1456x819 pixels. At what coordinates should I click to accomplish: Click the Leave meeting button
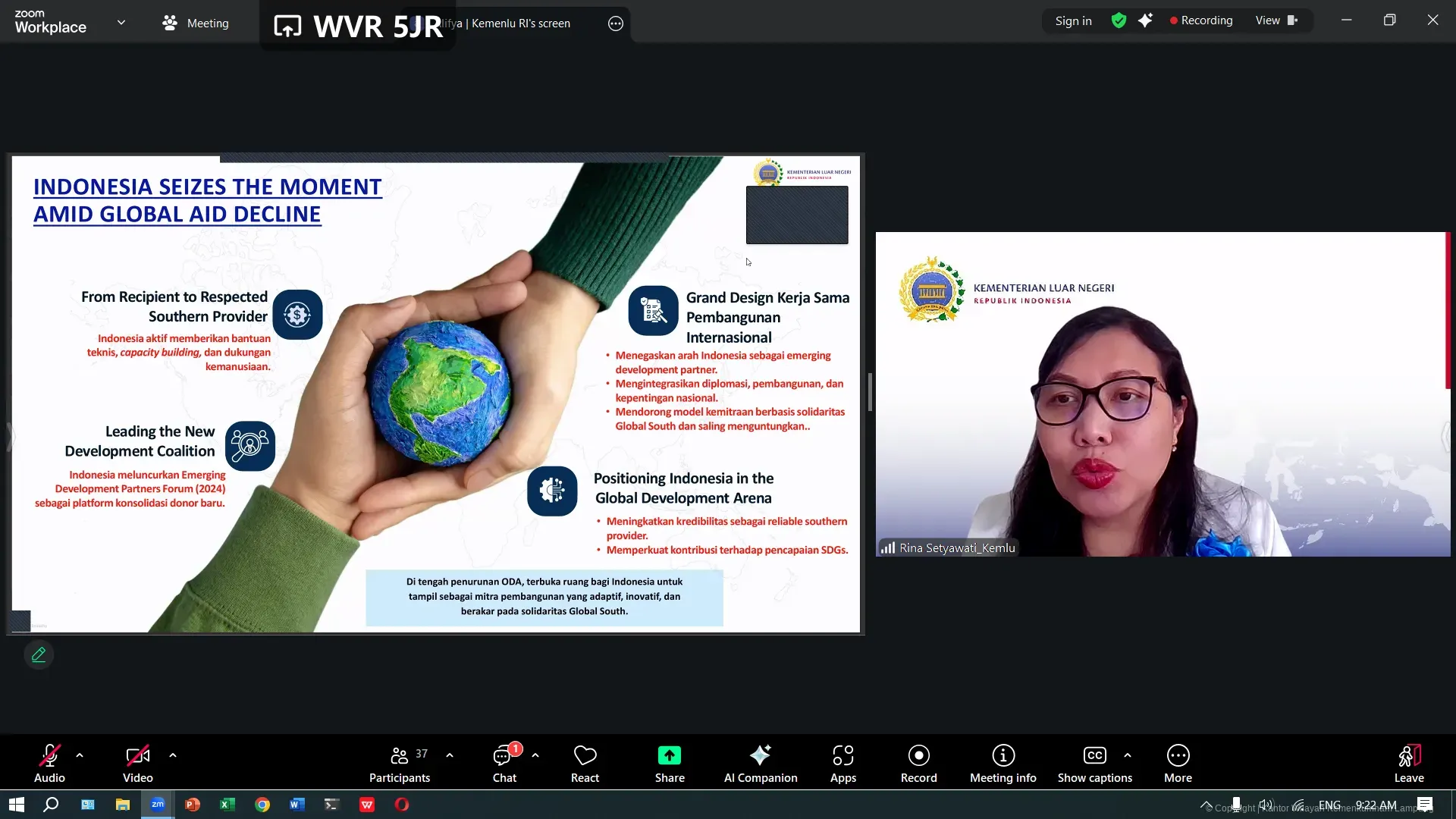click(x=1408, y=763)
